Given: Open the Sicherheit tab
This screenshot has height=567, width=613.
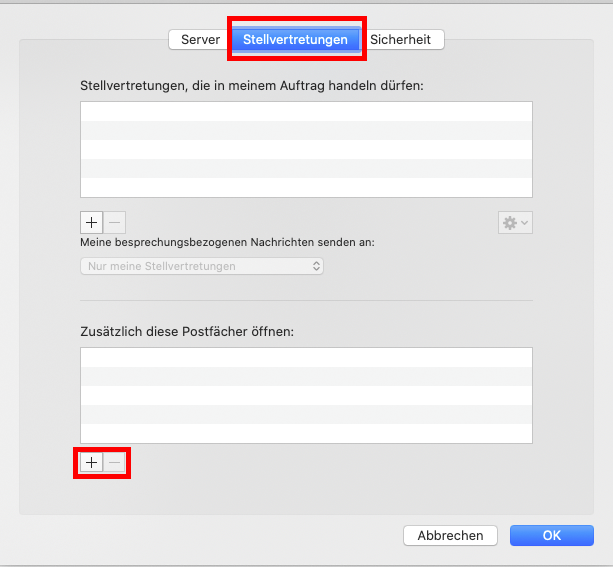Looking at the screenshot, I should coord(400,40).
